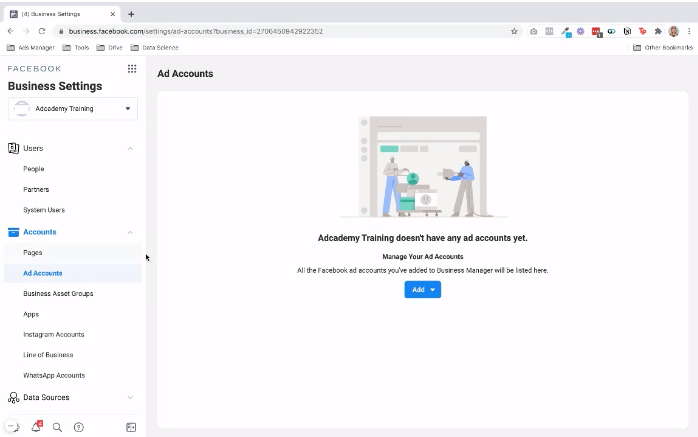Collapse the sidebar panel icon
698x437 pixels.
131,427
